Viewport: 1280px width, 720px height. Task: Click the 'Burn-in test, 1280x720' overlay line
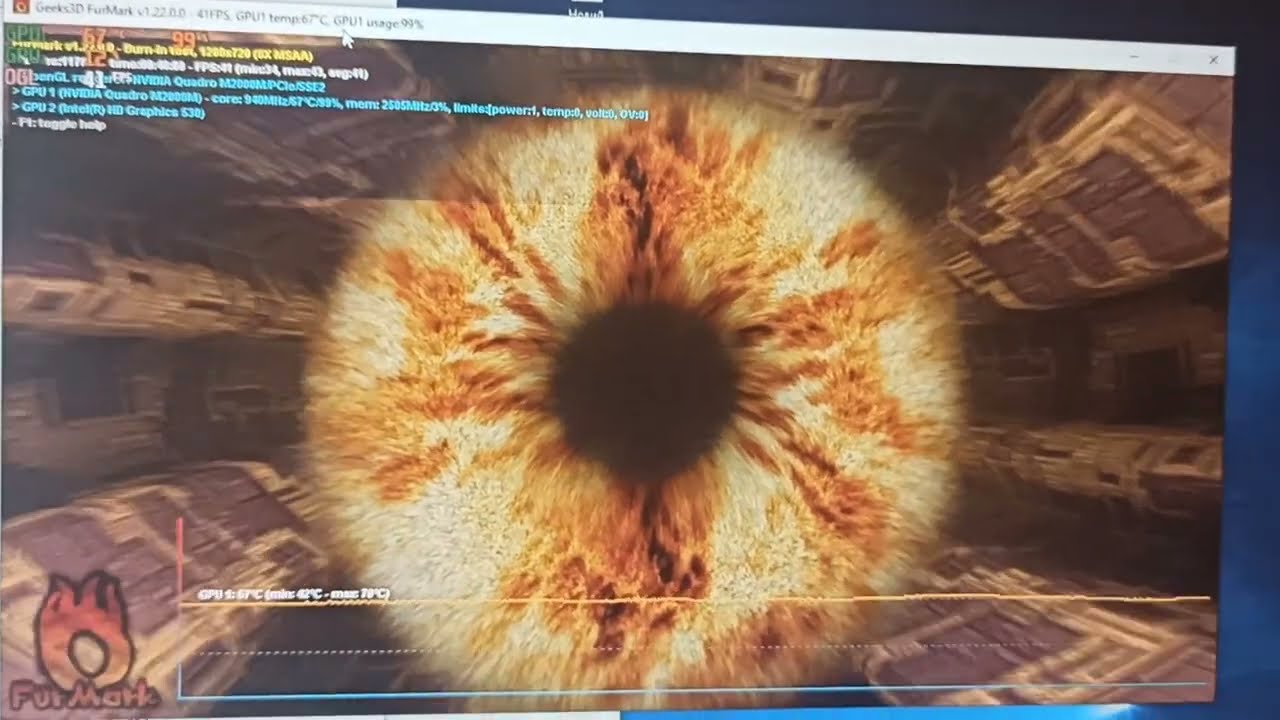163,52
